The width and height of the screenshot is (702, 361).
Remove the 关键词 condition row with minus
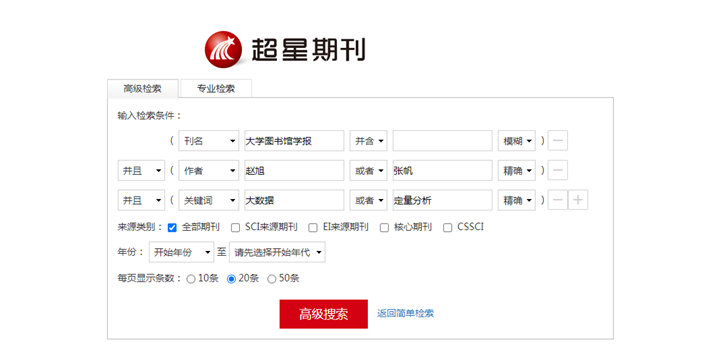(557, 200)
